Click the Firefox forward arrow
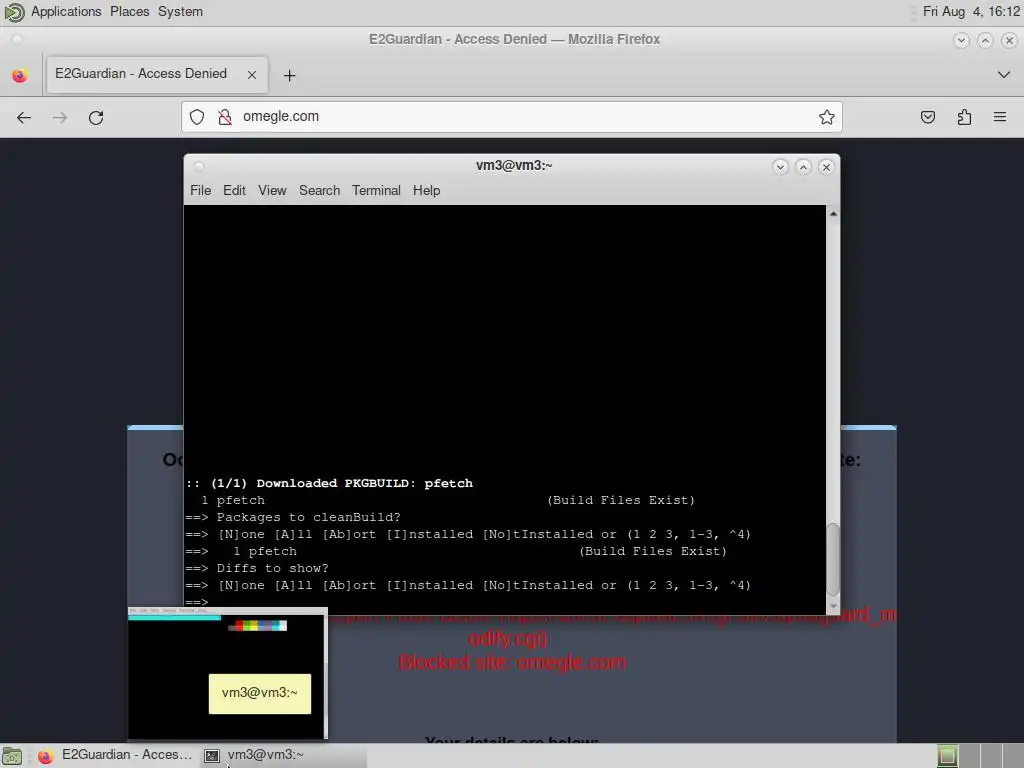 tap(60, 118)
